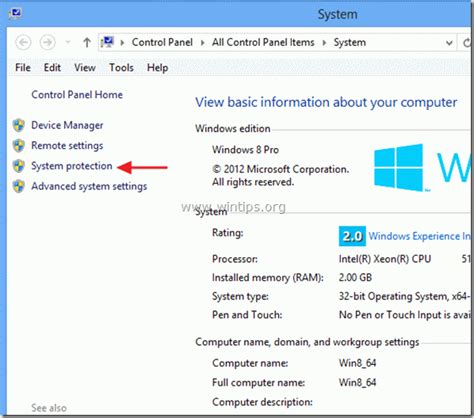This screenshot has height=418, width=474.
Task: Click the Processor label
Action: click(x=235, y=259)
